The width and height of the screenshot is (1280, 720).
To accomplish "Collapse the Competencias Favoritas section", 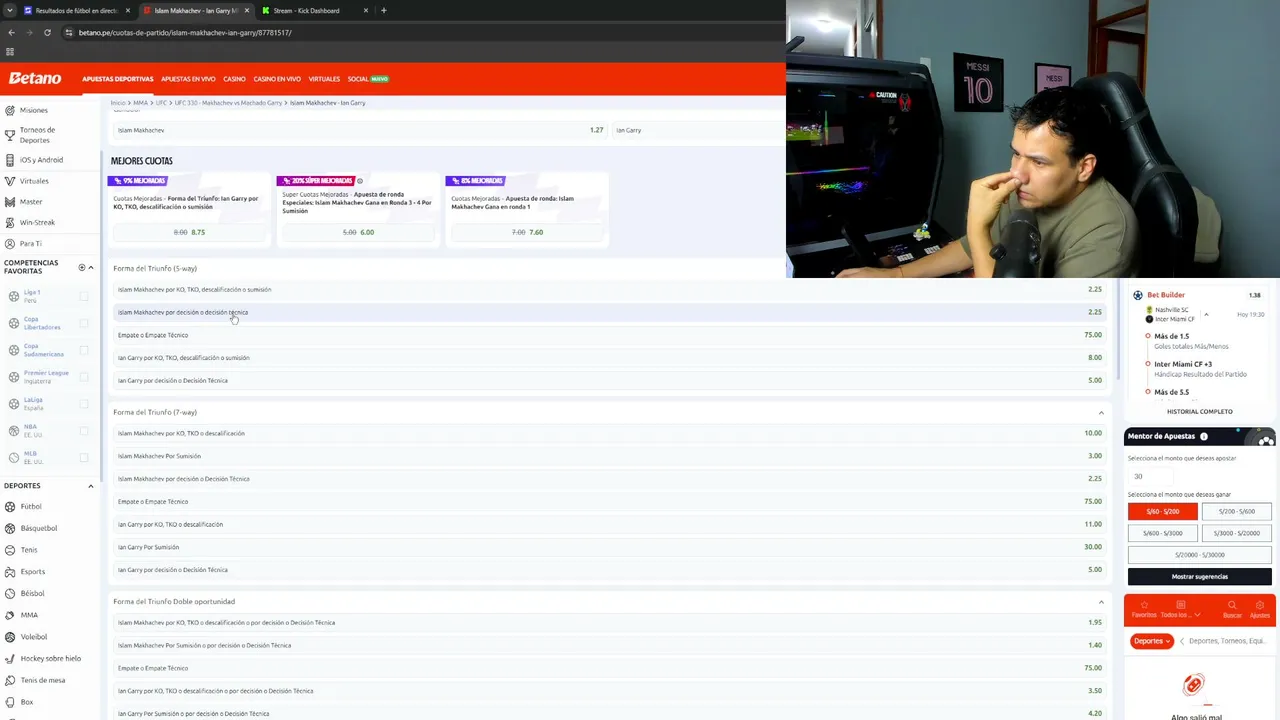I will tap(91, 267).
